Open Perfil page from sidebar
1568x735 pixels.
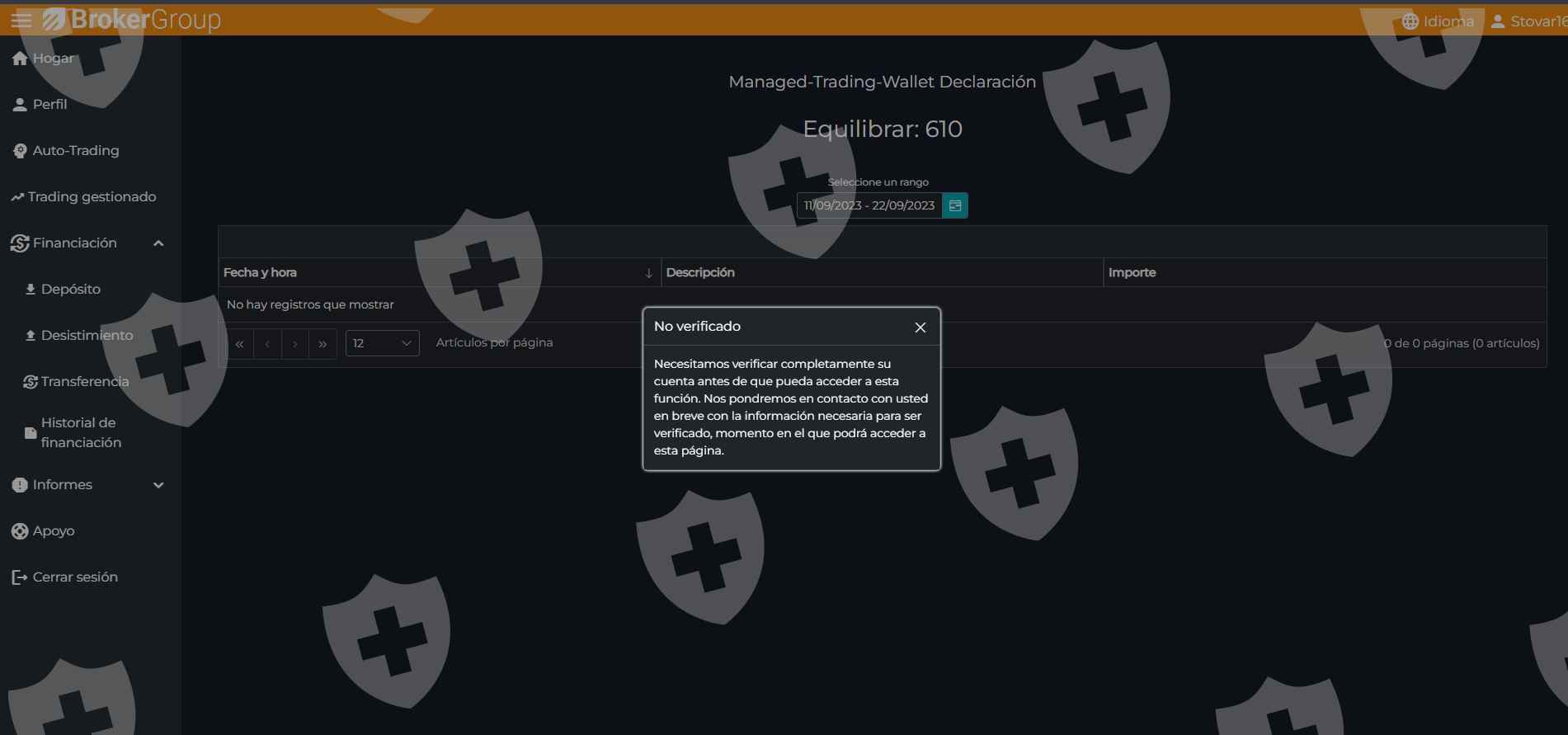[x=49, y=105]
